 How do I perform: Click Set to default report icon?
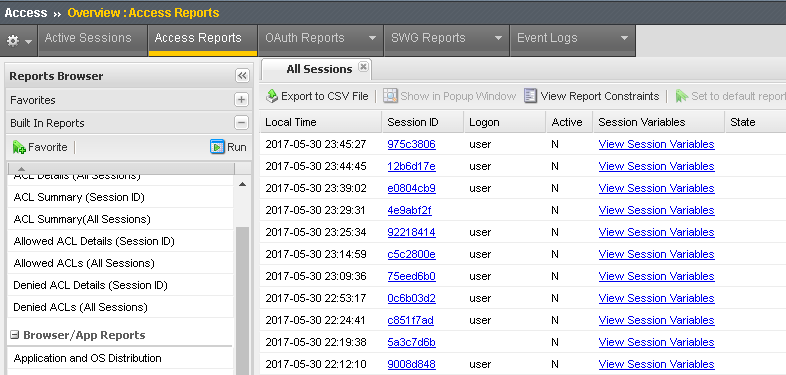(681, 96)
